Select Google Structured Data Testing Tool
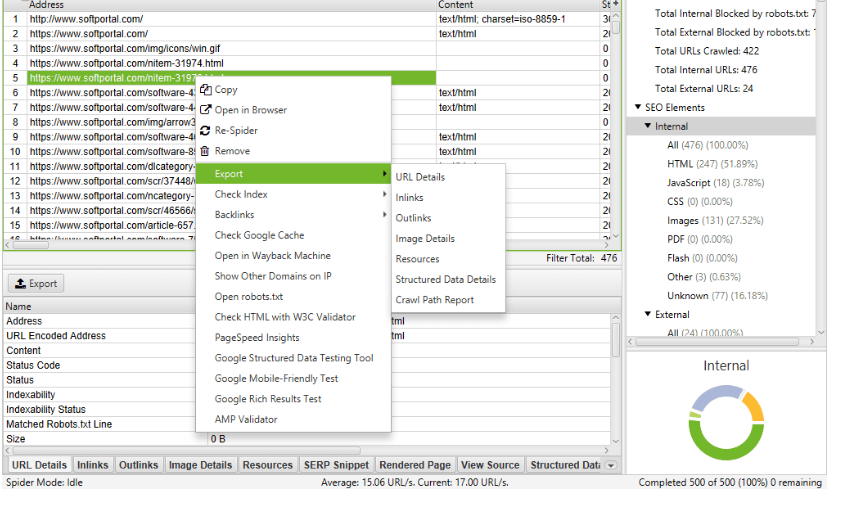Screen dimensions: 843x510 click(x=294, y=358)
